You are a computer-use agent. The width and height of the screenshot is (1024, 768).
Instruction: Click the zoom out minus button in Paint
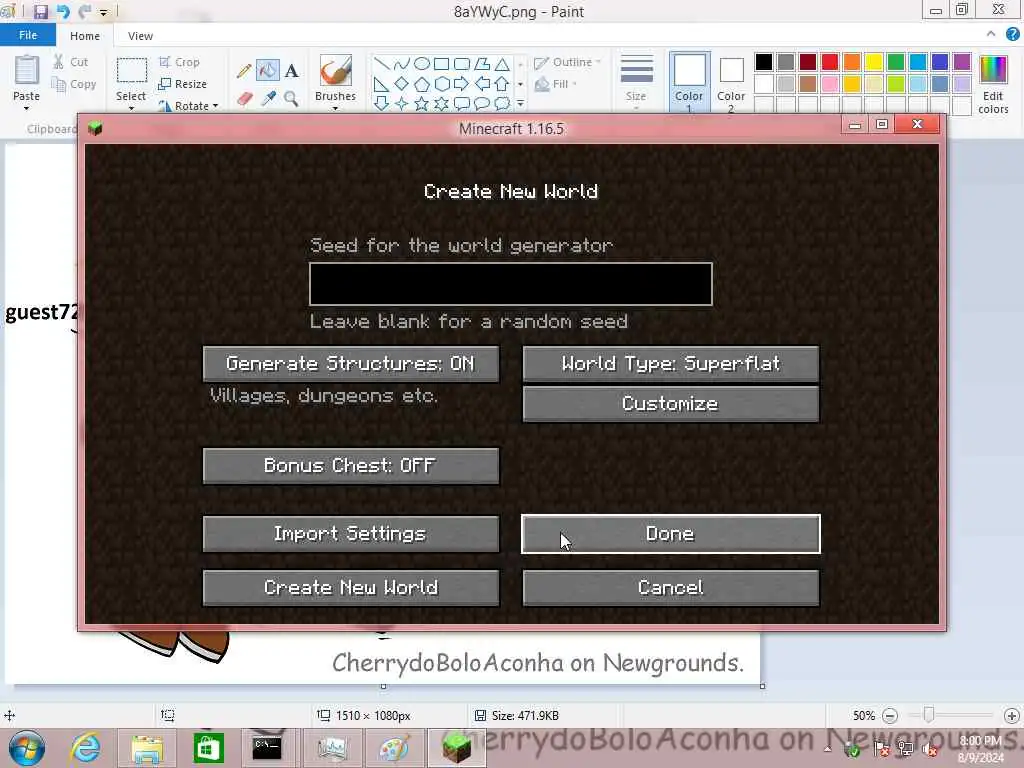(x=889, y=716)
